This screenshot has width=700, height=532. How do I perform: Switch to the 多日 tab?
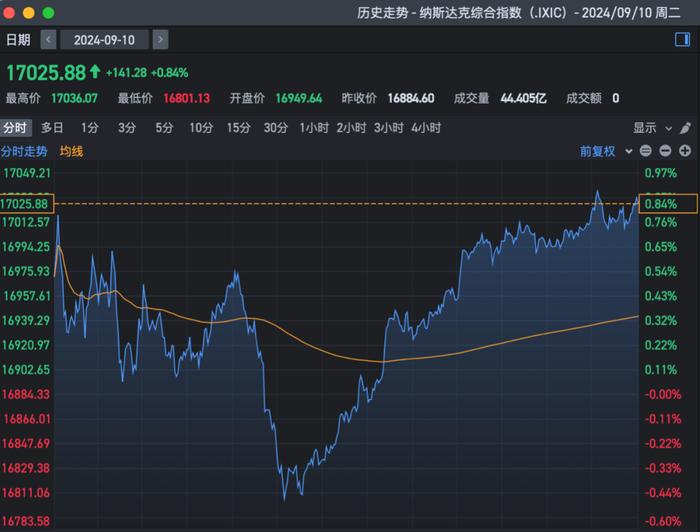tap(52, 128)
